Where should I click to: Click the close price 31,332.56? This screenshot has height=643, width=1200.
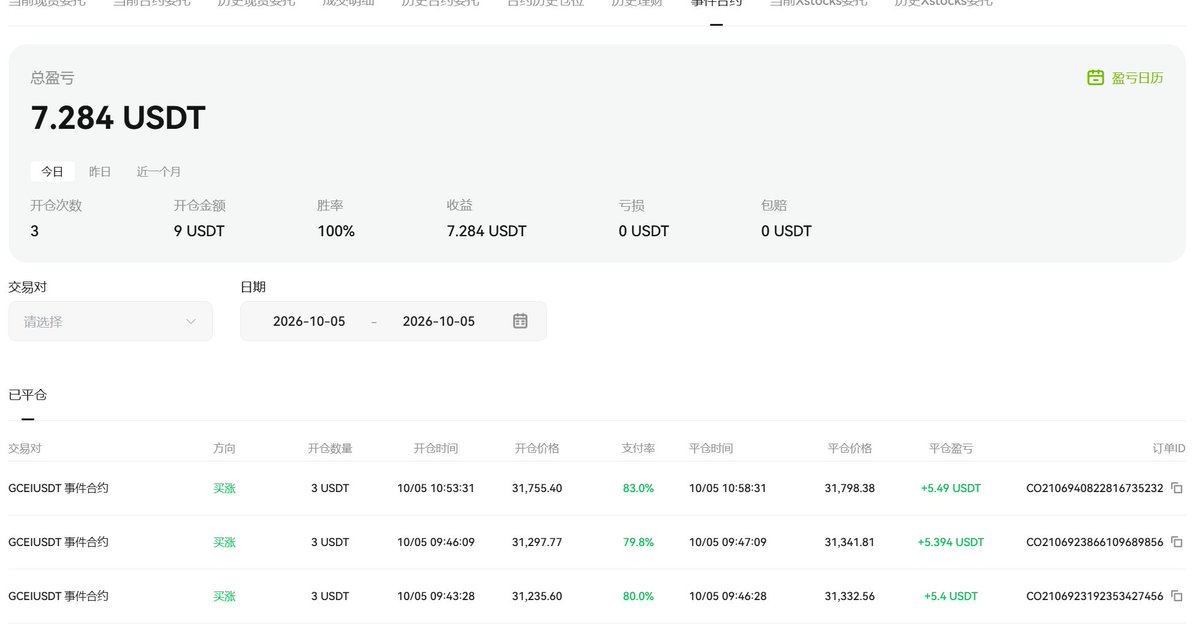tap(850, 597)
